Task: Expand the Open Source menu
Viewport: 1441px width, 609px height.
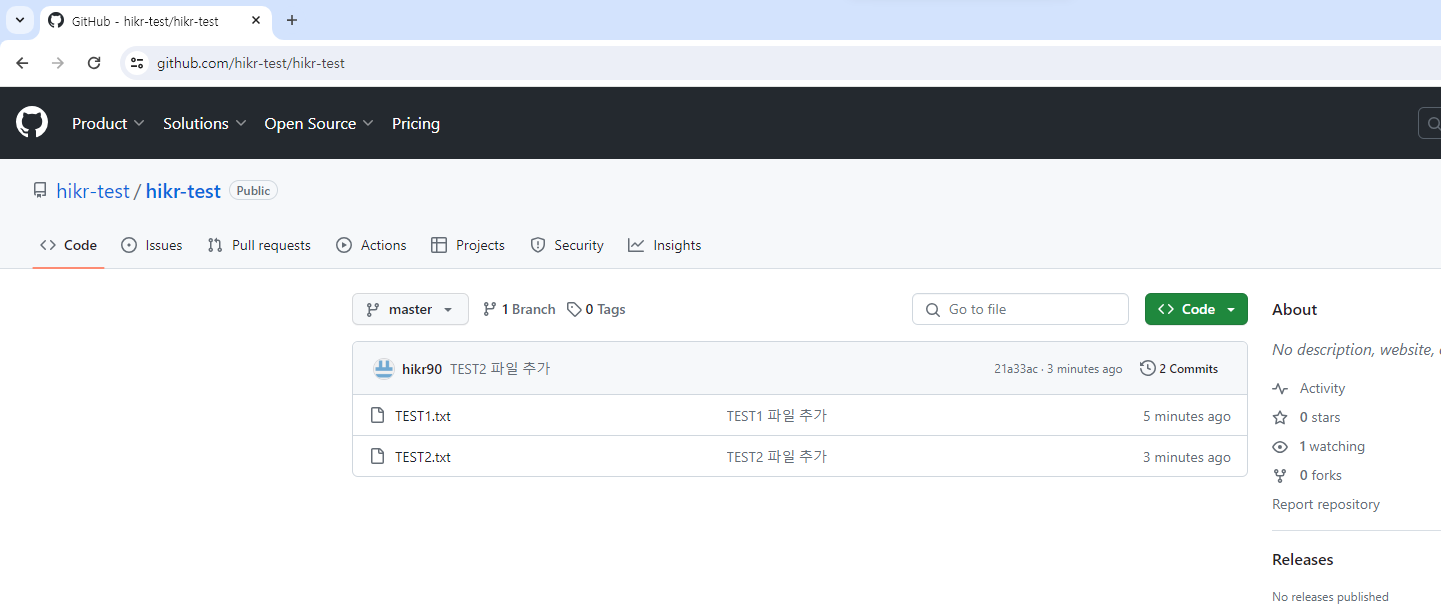Action: click(x=319, y=123)
